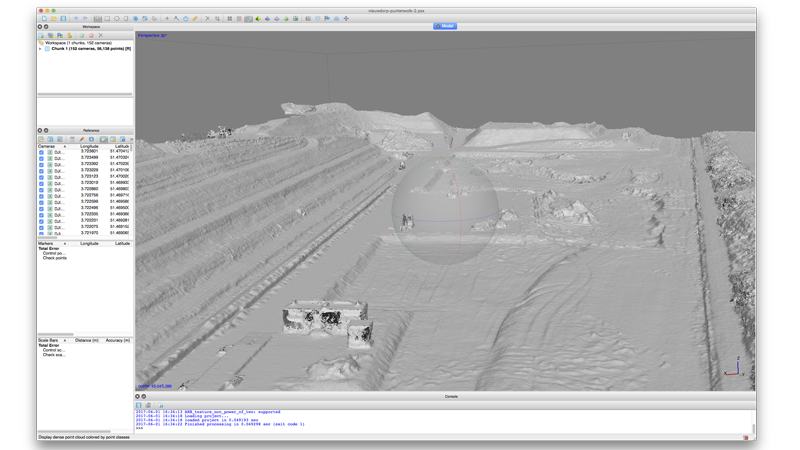Viewport: 800px width, 450px height.
Task: Choose the draw polygon tool
Action: point(186,18)
